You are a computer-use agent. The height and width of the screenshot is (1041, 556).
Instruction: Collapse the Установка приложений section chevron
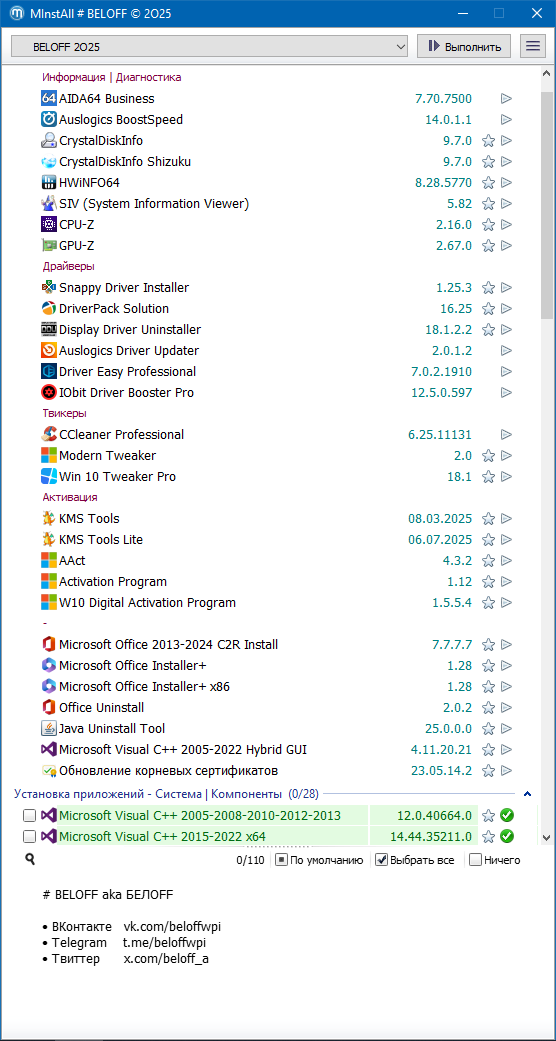(527, 793)
